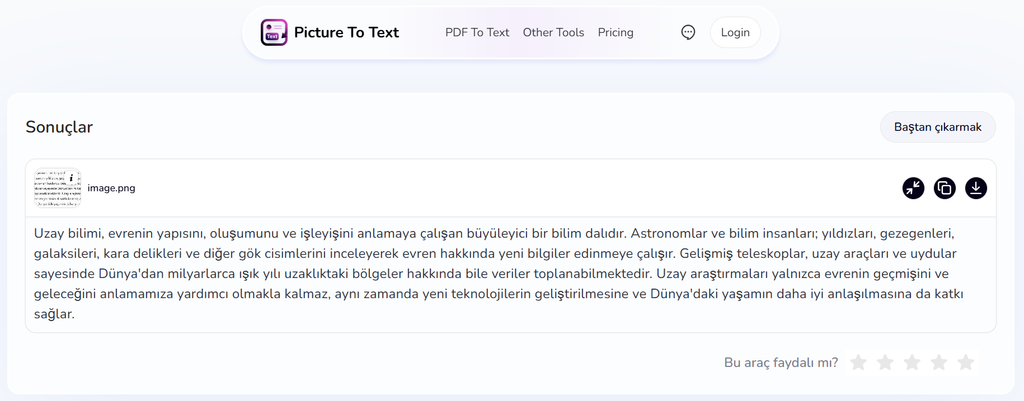Rate the tool two stars
Image resolution: width=1024 pixels, height=401 pixels.
[885, 362]
